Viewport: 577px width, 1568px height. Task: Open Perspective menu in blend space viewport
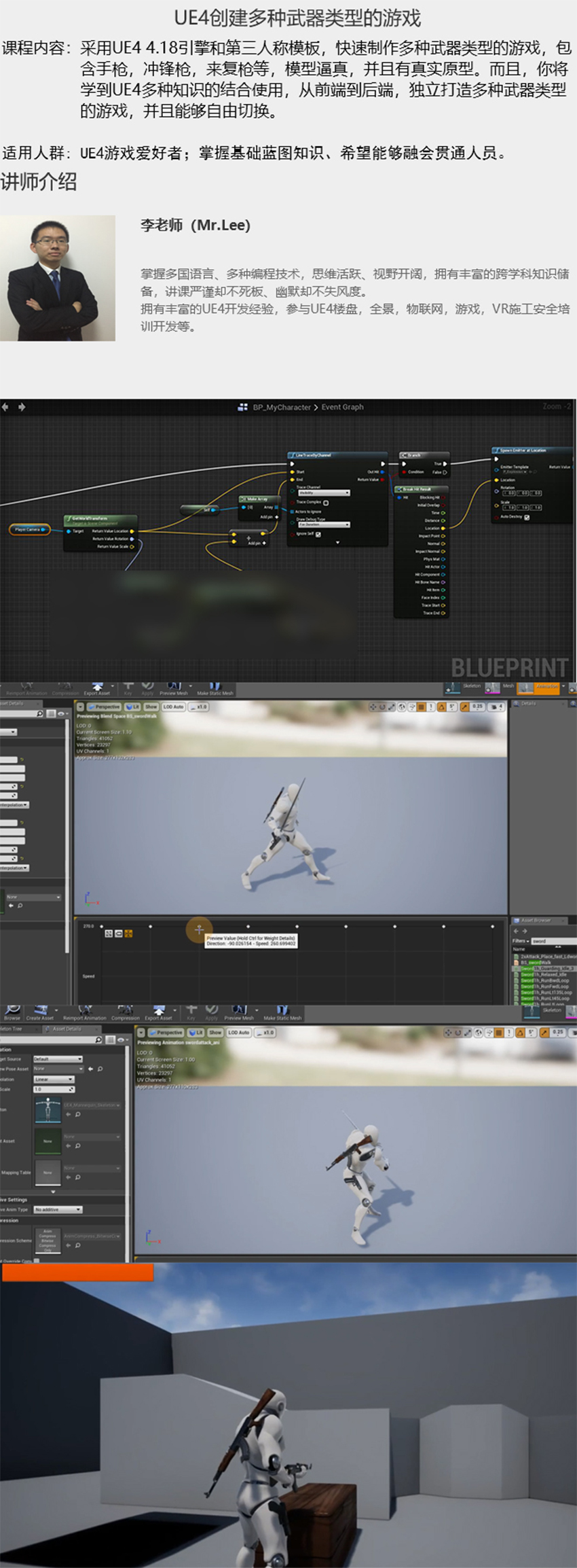[104, 707]
